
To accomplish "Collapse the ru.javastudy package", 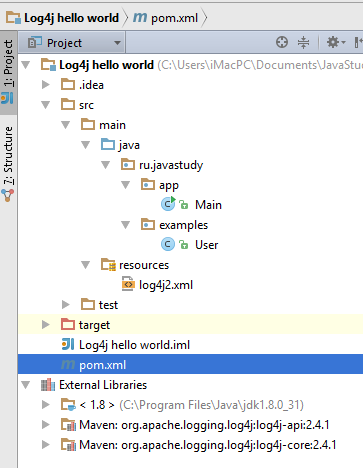I will (x=106, y=165).
